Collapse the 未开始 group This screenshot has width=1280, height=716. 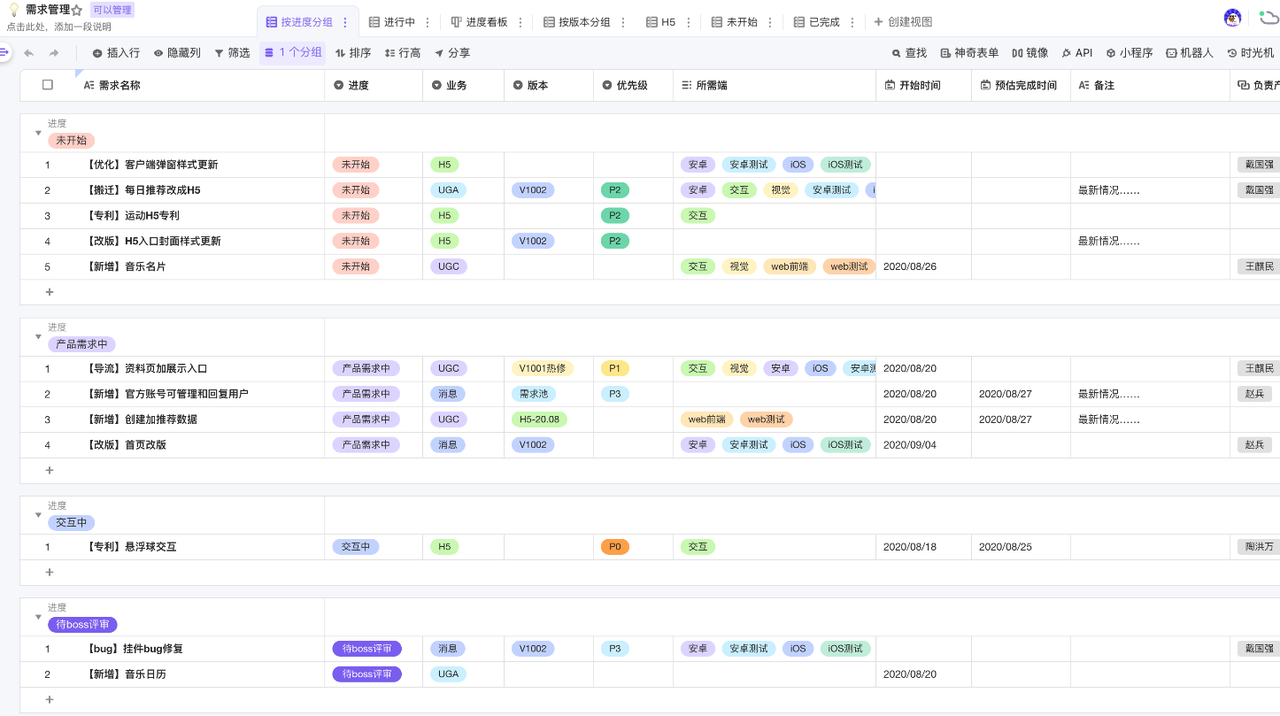pos(38,133)
